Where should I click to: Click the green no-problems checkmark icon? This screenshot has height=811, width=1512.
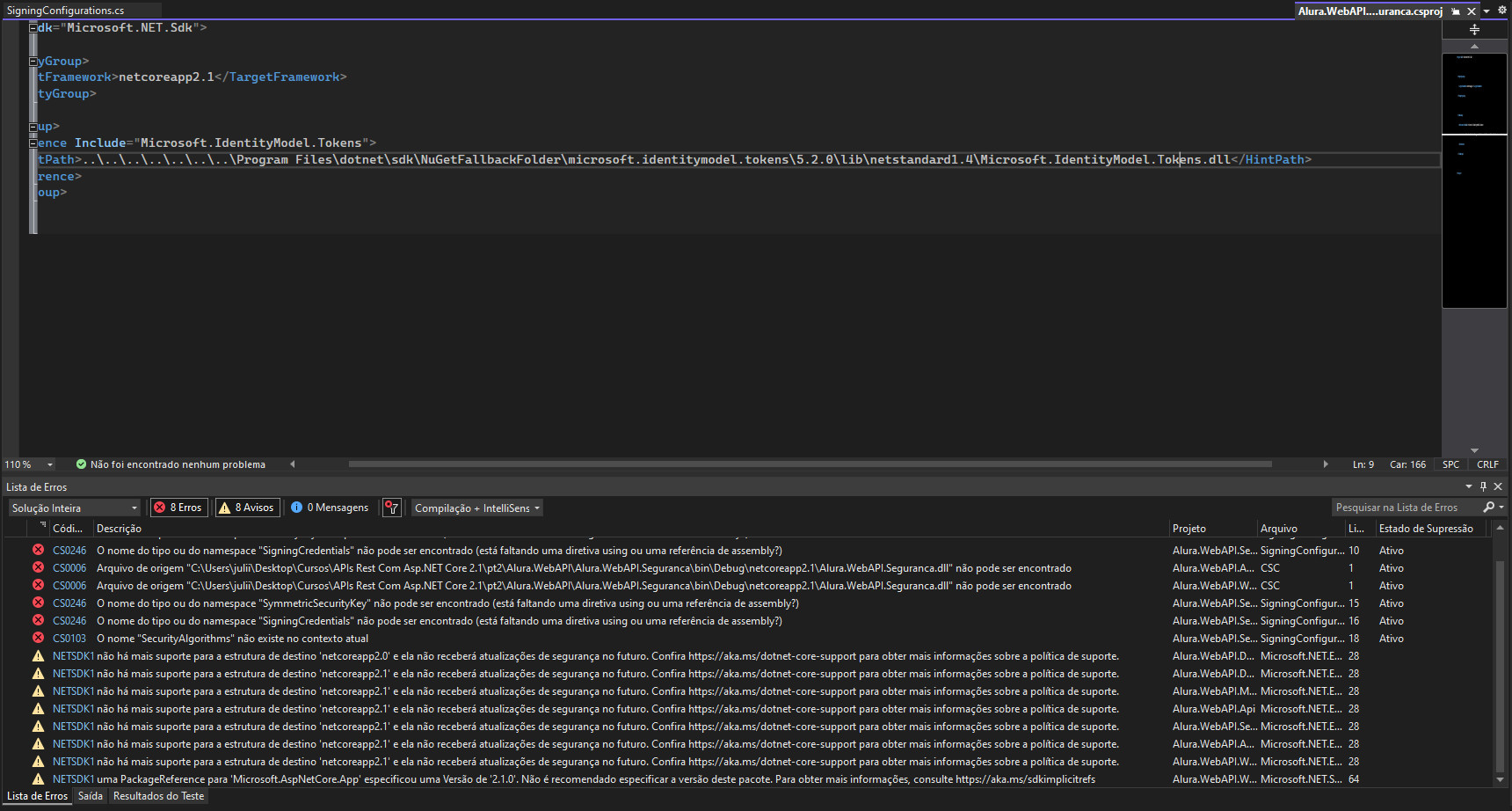click(x=81, y=464)
